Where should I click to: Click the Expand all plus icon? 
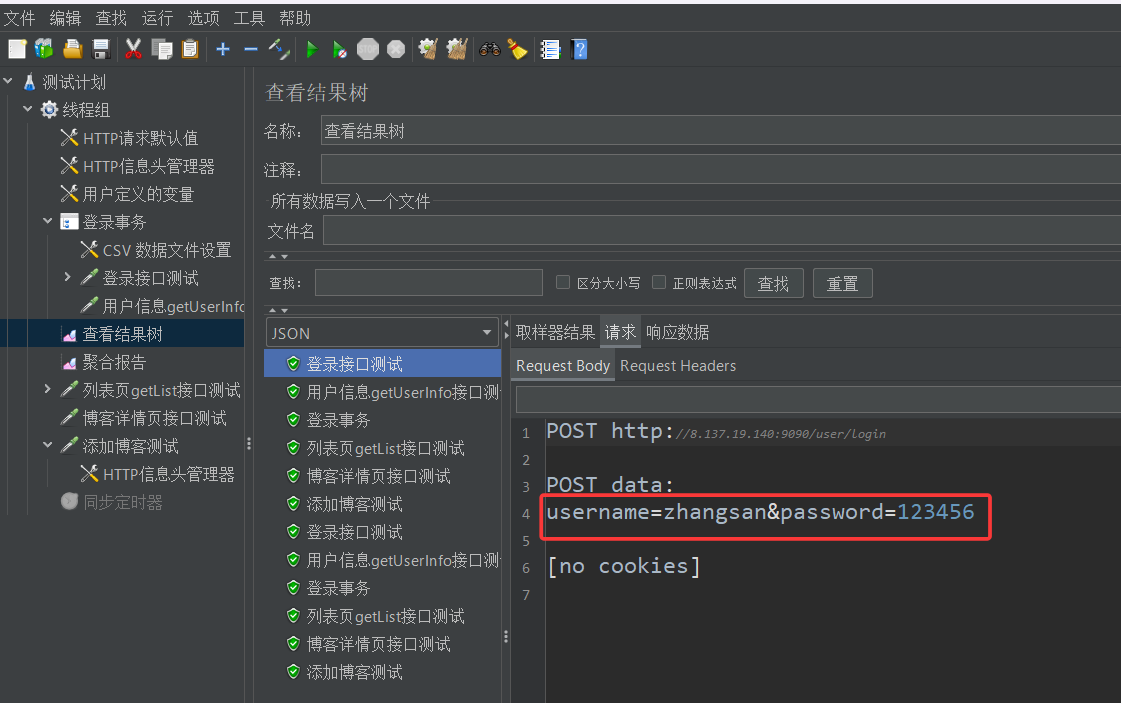point(223,49)
